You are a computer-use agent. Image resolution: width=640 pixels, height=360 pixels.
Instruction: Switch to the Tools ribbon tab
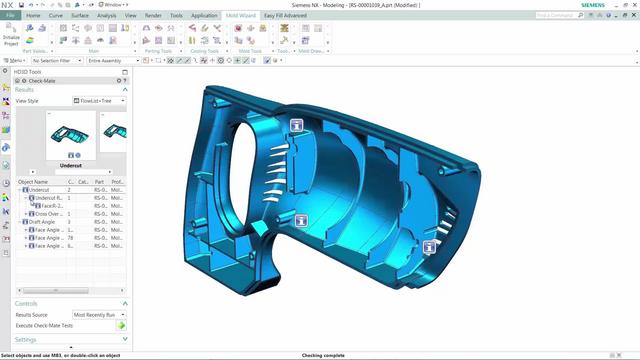click(176, 16)
